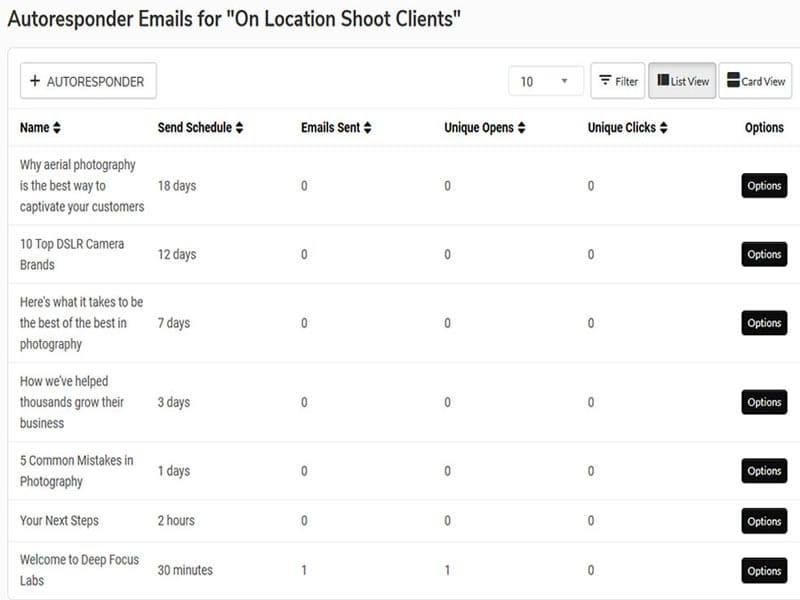Open the Filter button
The image size is (800, 600).
617,81
